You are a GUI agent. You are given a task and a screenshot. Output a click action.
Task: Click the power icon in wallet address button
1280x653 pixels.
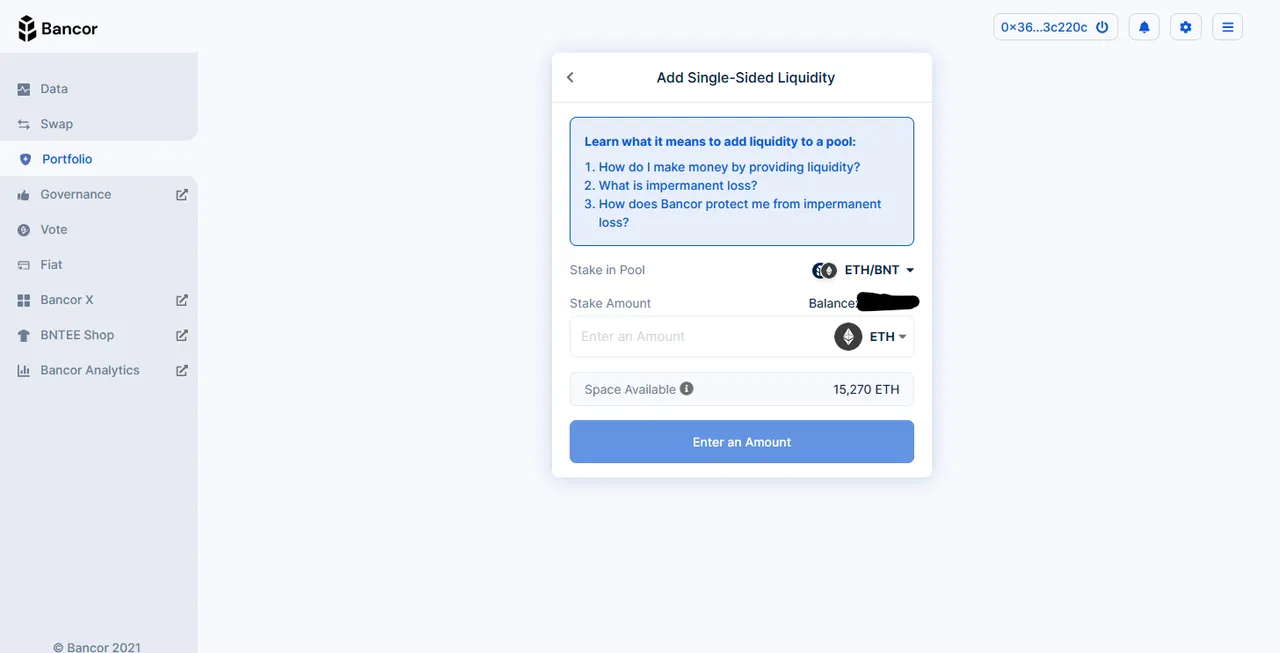[1102, 27]
